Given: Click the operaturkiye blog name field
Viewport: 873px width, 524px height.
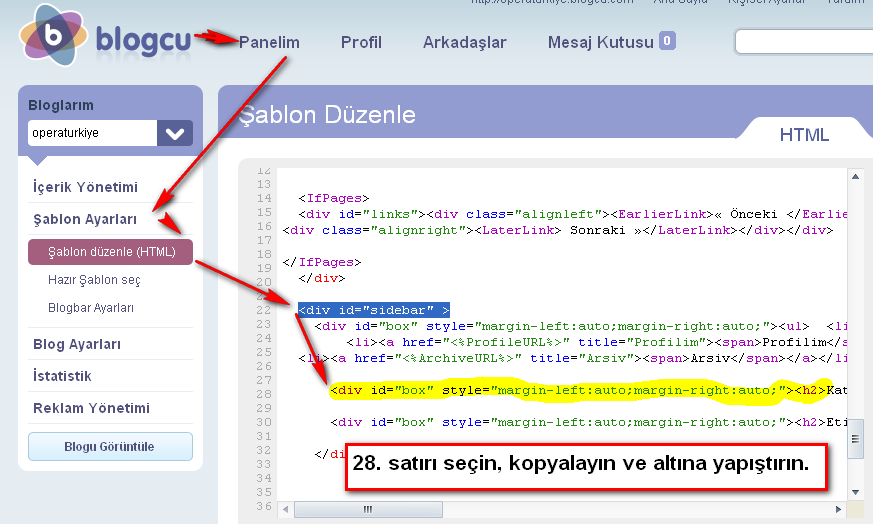Looking at the screenshot, I should click(x=92, y=133).
